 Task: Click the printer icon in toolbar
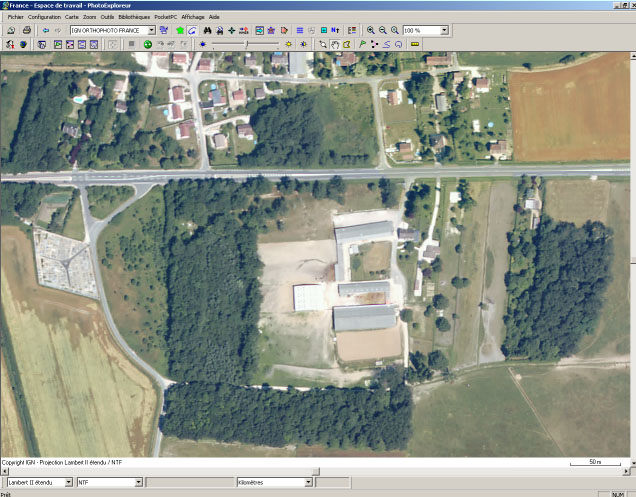point(27,30)
